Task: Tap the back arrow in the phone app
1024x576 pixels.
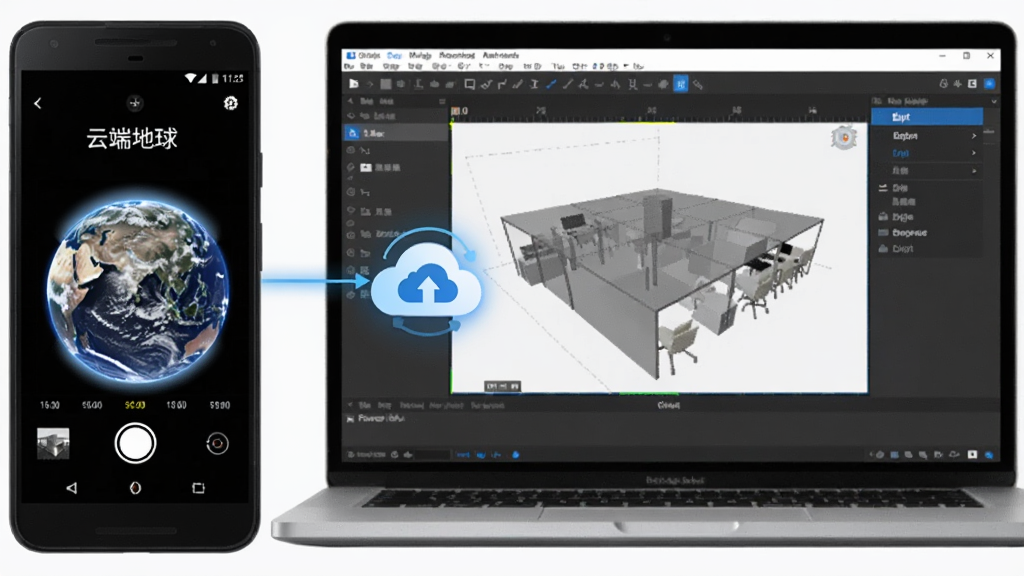Action: (x=38, y=103)
